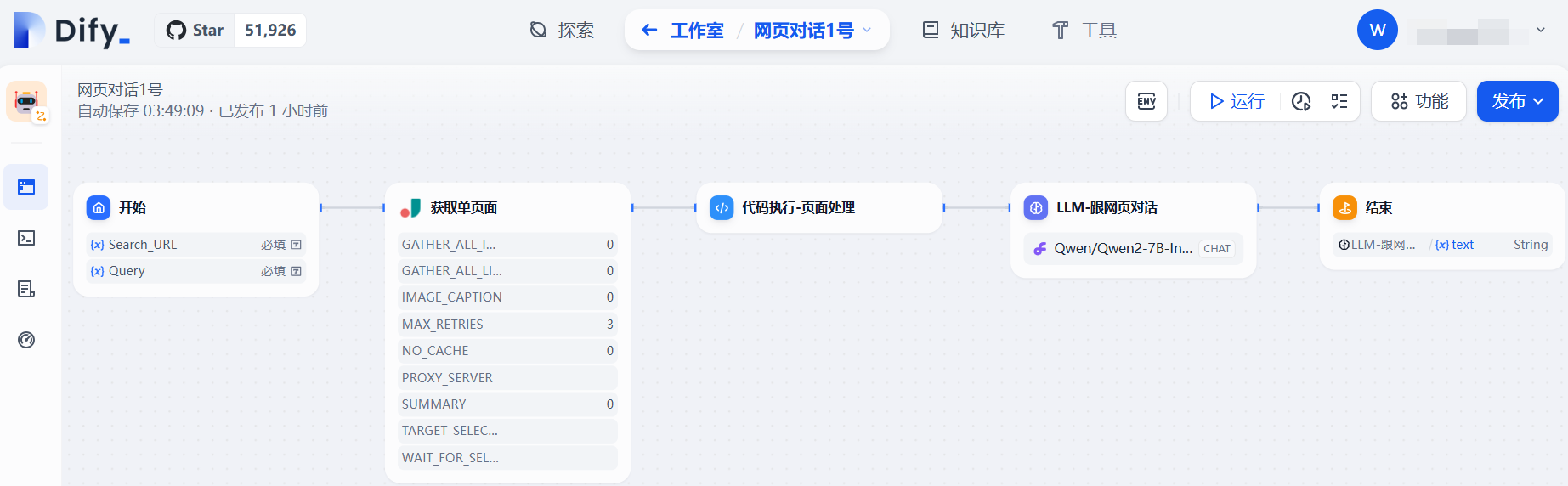1568x486 pixels.
Task: Click the NO_CACHE parameter row
Action: point(507,351)
